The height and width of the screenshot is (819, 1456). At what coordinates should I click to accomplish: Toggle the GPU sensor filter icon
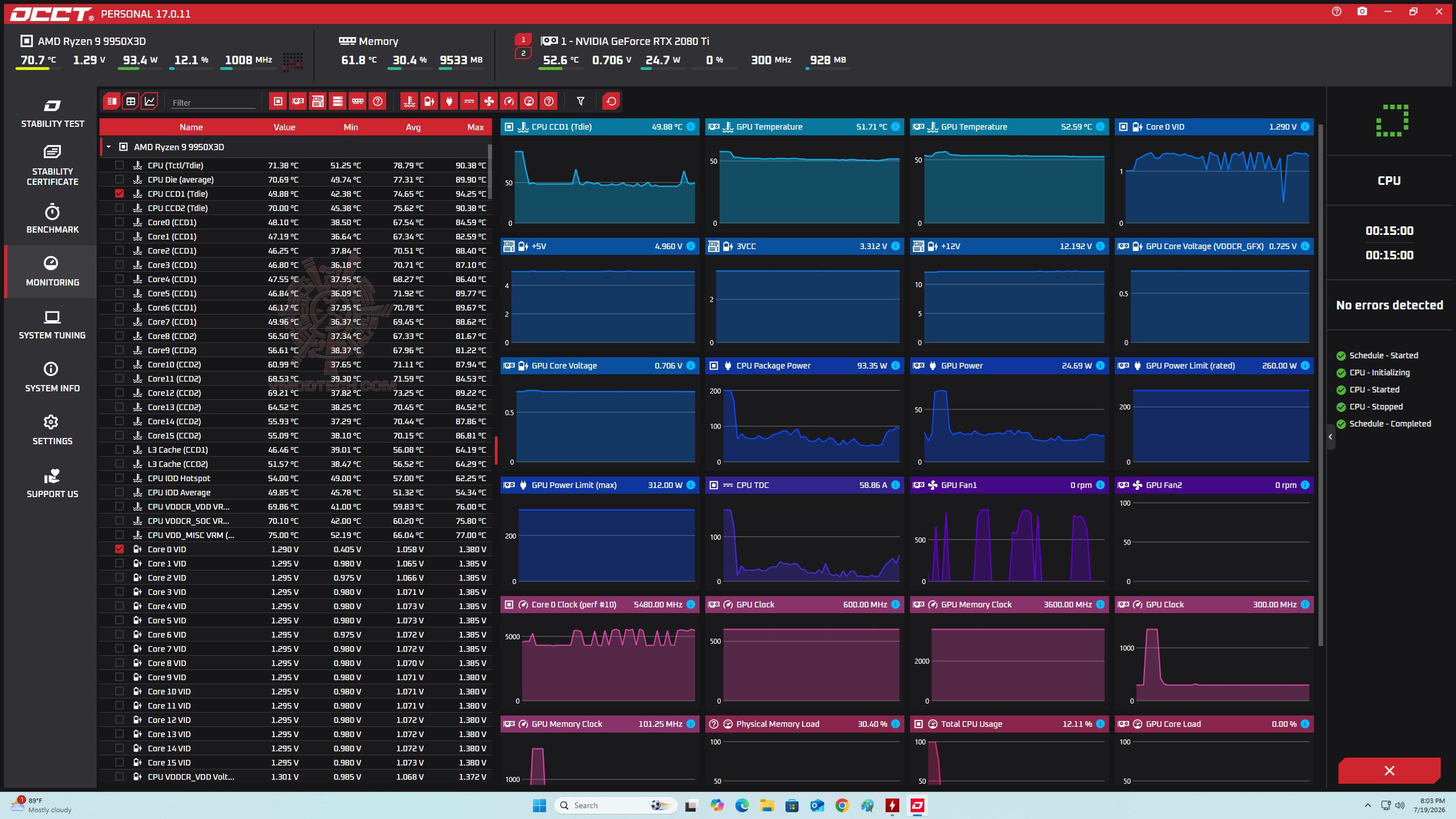click(x=298, y=101)
